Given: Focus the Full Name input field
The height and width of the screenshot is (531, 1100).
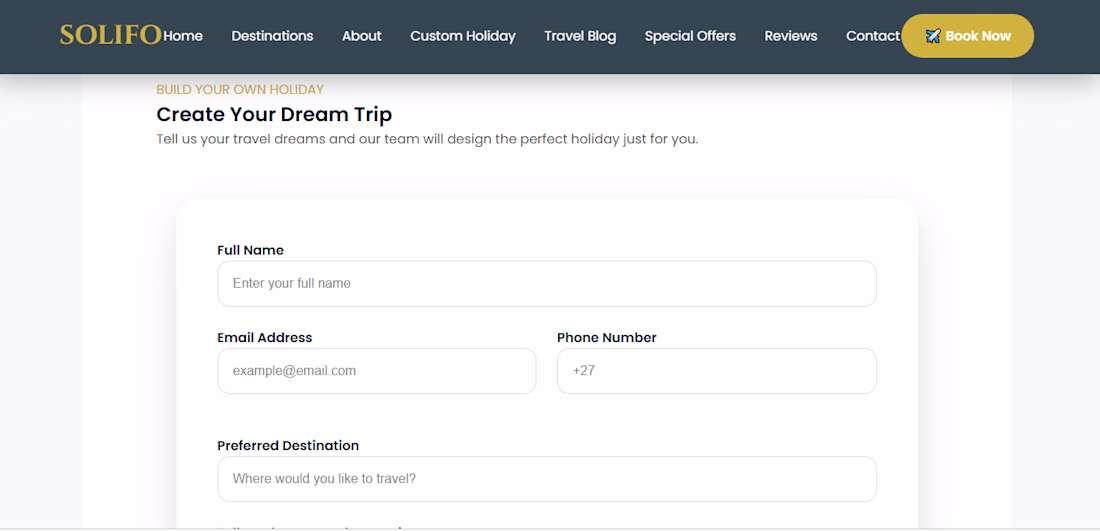Looking at the screenshot, I should 546,283.
